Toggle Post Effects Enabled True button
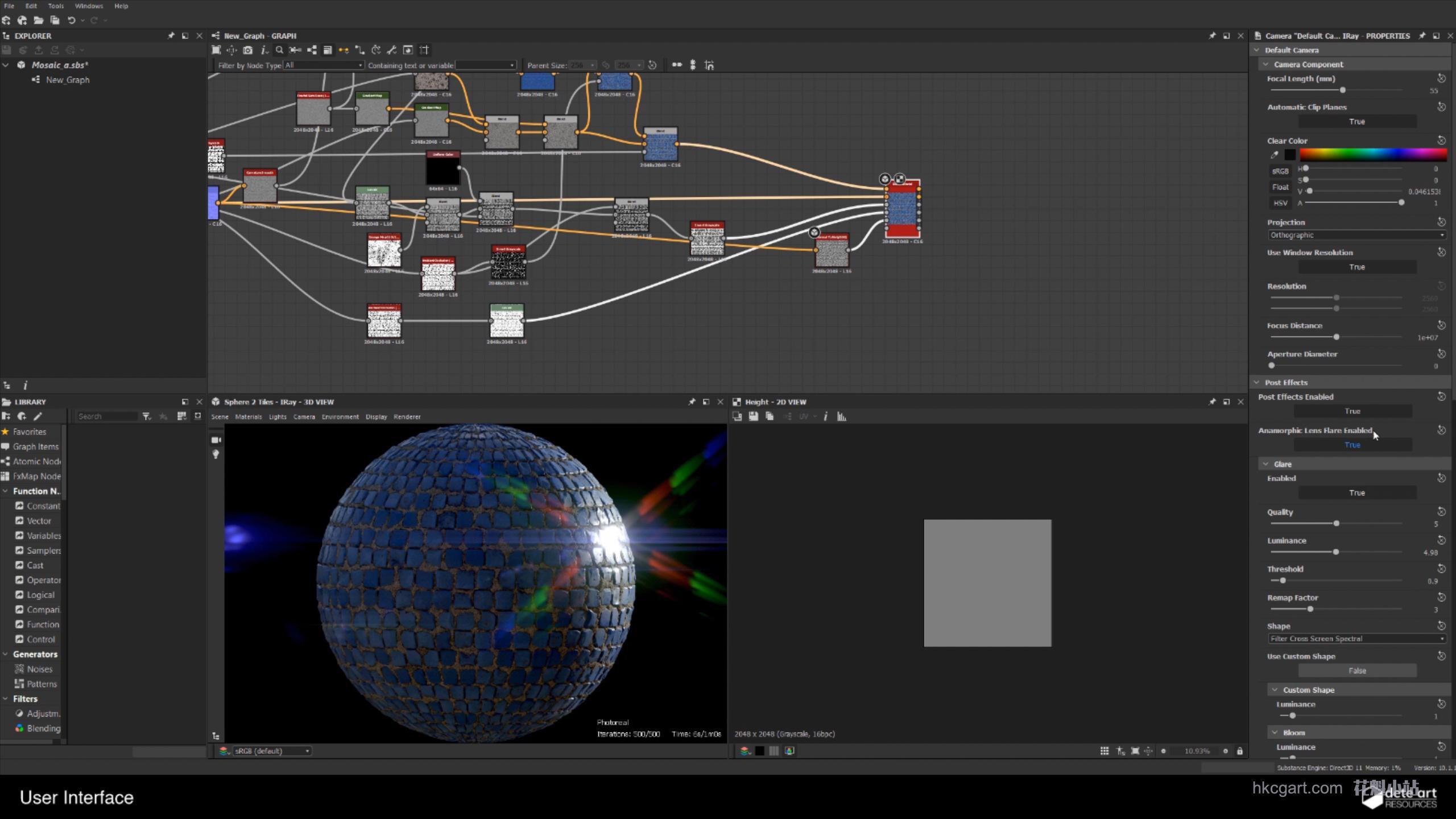The width and height of the screenshot is (1456, 819). (x=1352, y=411)
